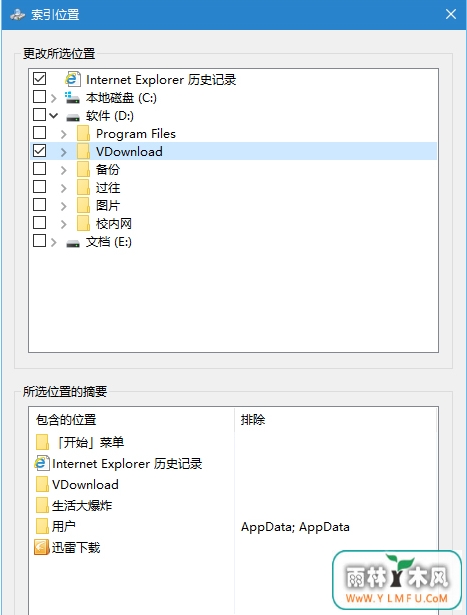Viewport: 467px width, 615px height.
Task: Expand the 备份 folder node
Action: tap(64, 170)
